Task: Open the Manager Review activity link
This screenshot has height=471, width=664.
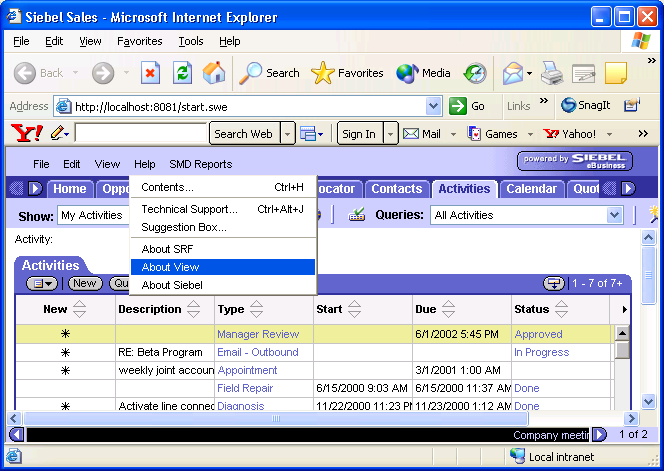Action: click(258, 334)
